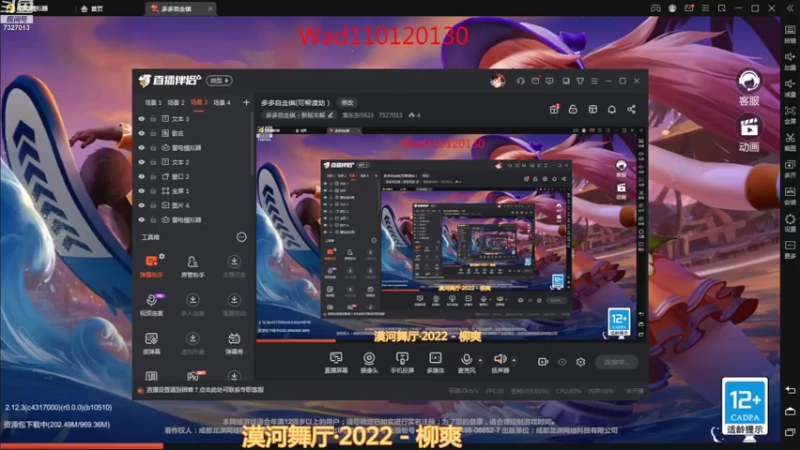Click 多开 multi-instance in emulator sidebar
Viewport: 800px width, 450px height.
point(790,168)
